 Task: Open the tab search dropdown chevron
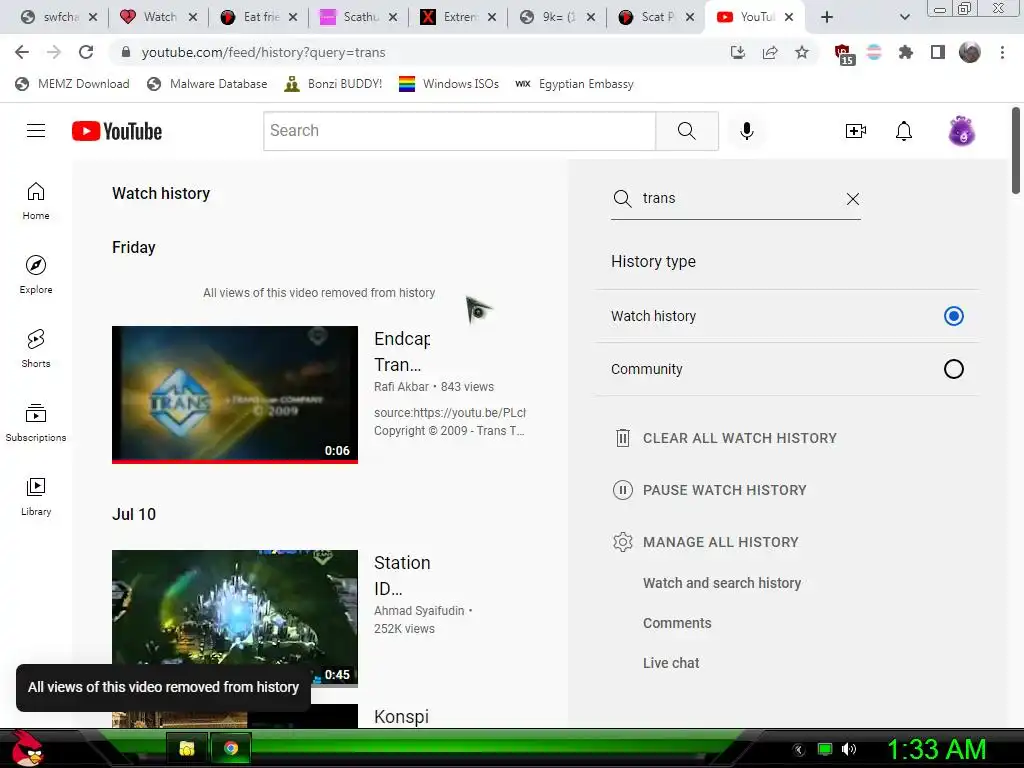(x=904, y=17)
